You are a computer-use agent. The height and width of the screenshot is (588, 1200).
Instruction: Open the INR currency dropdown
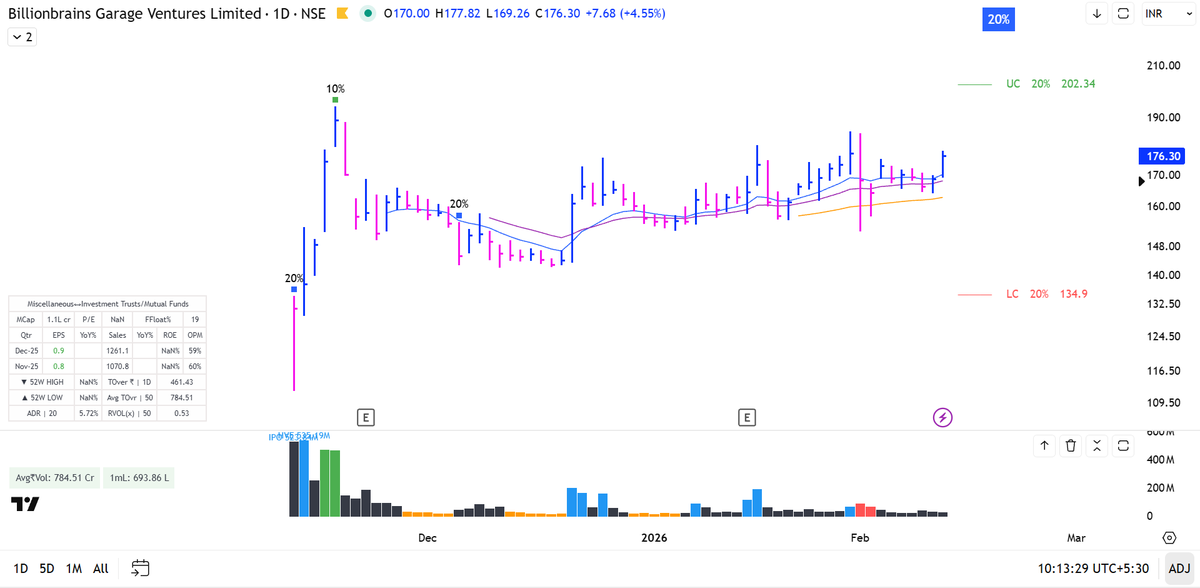tap(1169, 14)
